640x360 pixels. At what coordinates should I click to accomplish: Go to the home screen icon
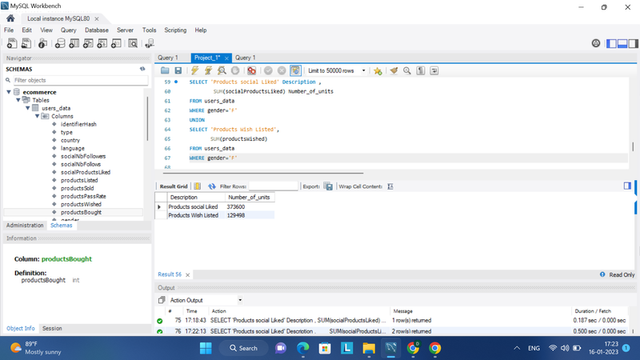11,18
